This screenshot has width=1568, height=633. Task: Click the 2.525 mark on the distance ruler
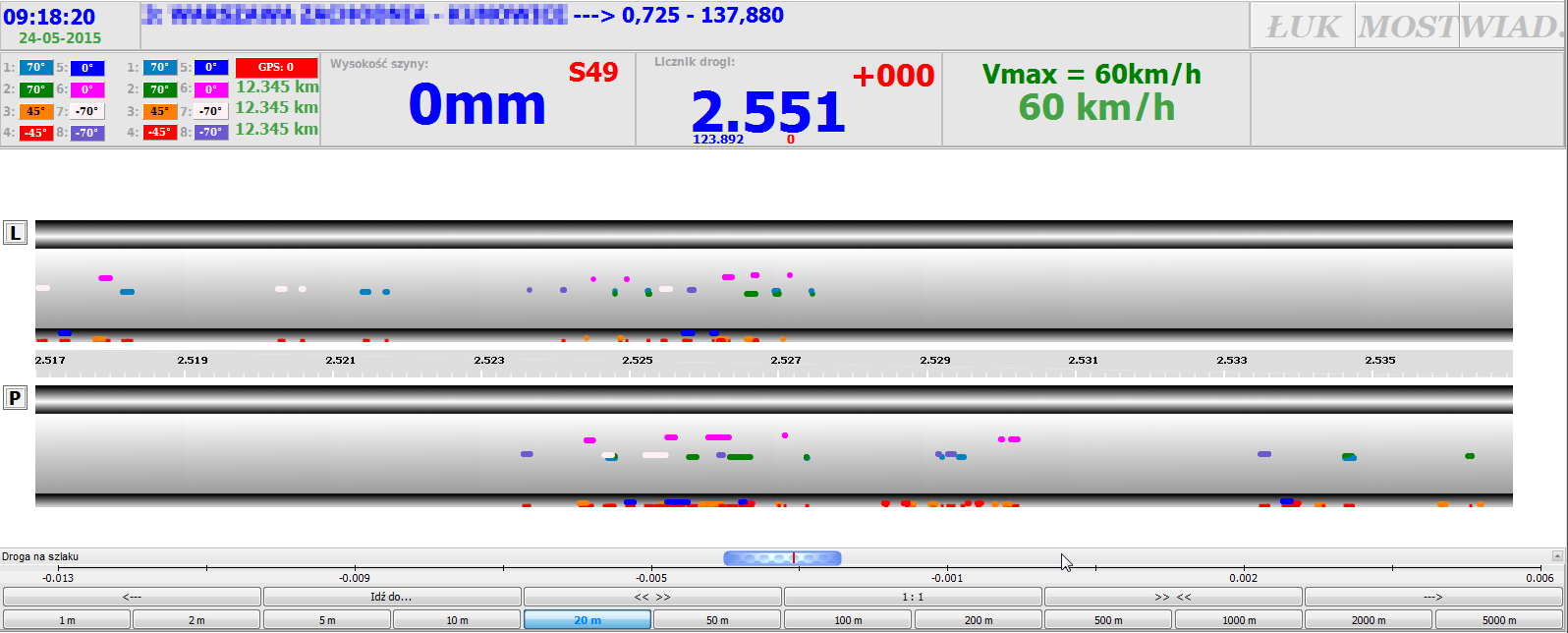click(x=638, y=361)
